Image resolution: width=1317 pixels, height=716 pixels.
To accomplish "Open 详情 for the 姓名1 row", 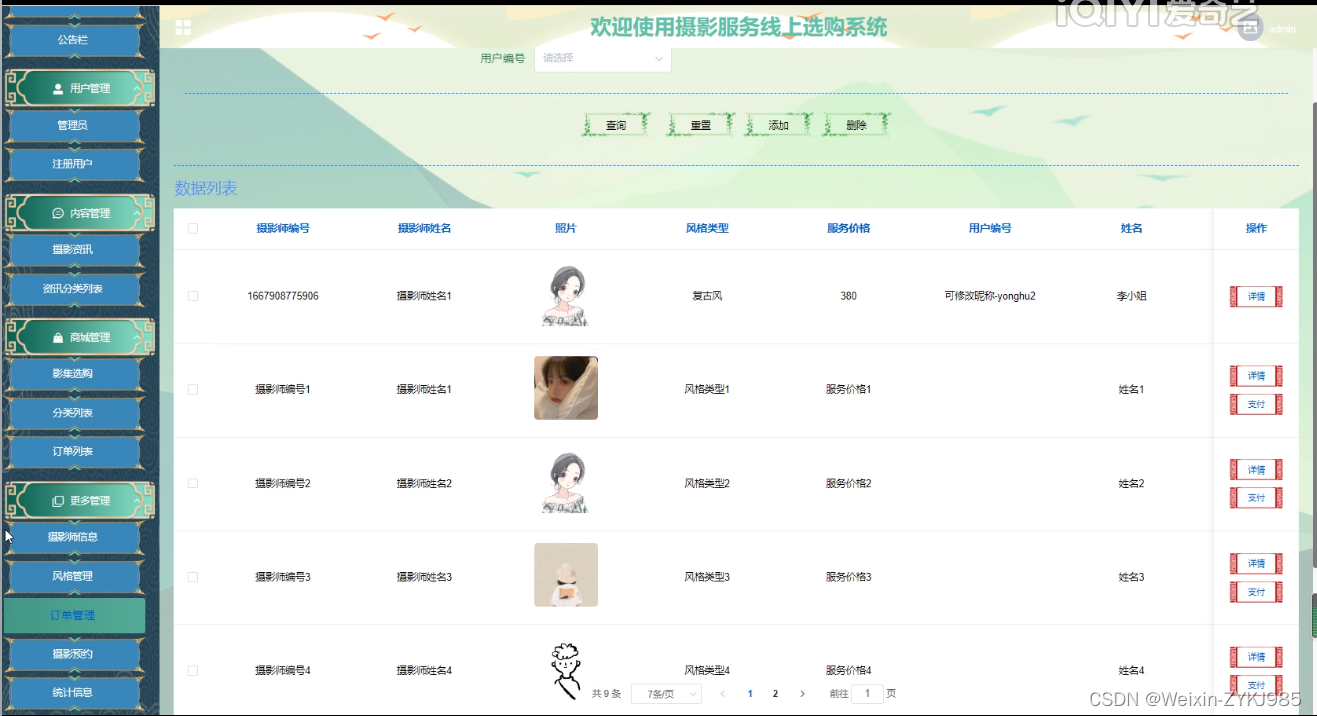I will (1256, 376).
